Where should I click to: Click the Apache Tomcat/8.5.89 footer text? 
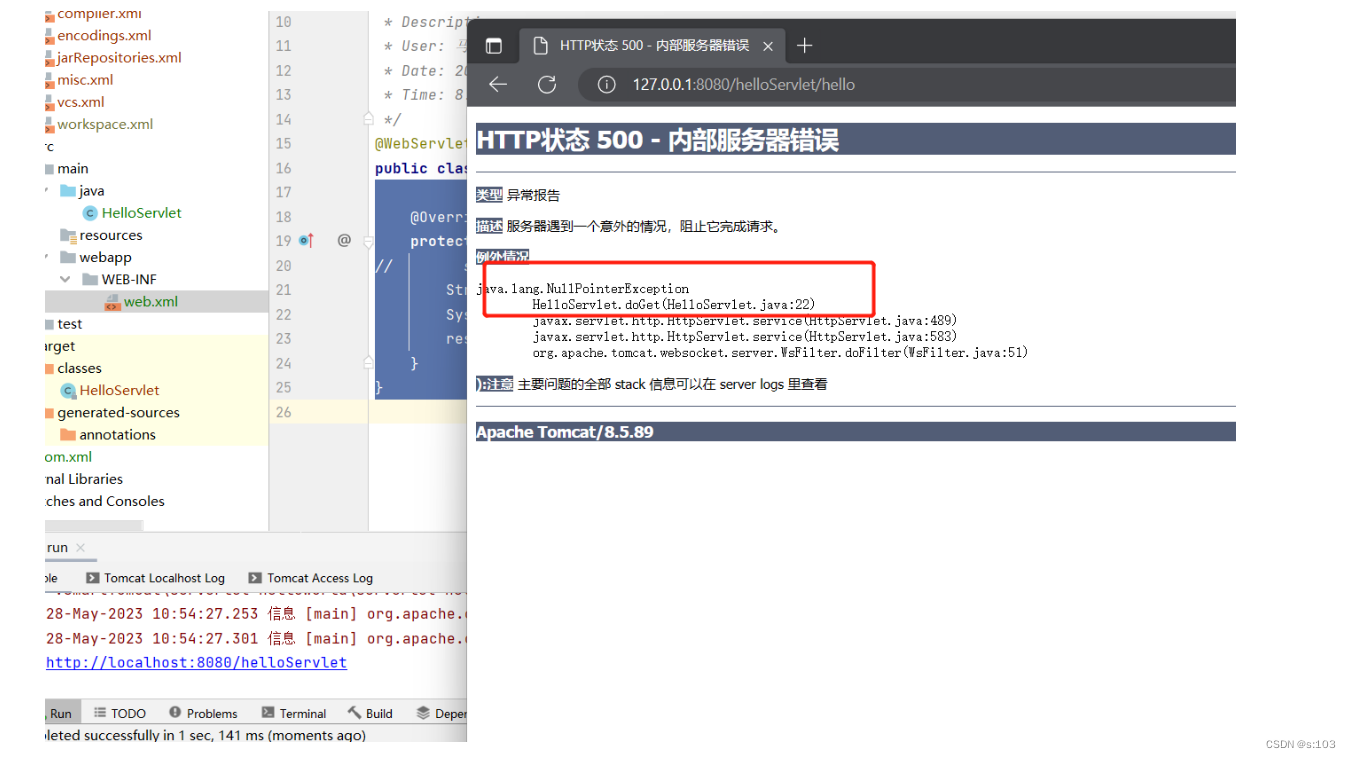565,432
